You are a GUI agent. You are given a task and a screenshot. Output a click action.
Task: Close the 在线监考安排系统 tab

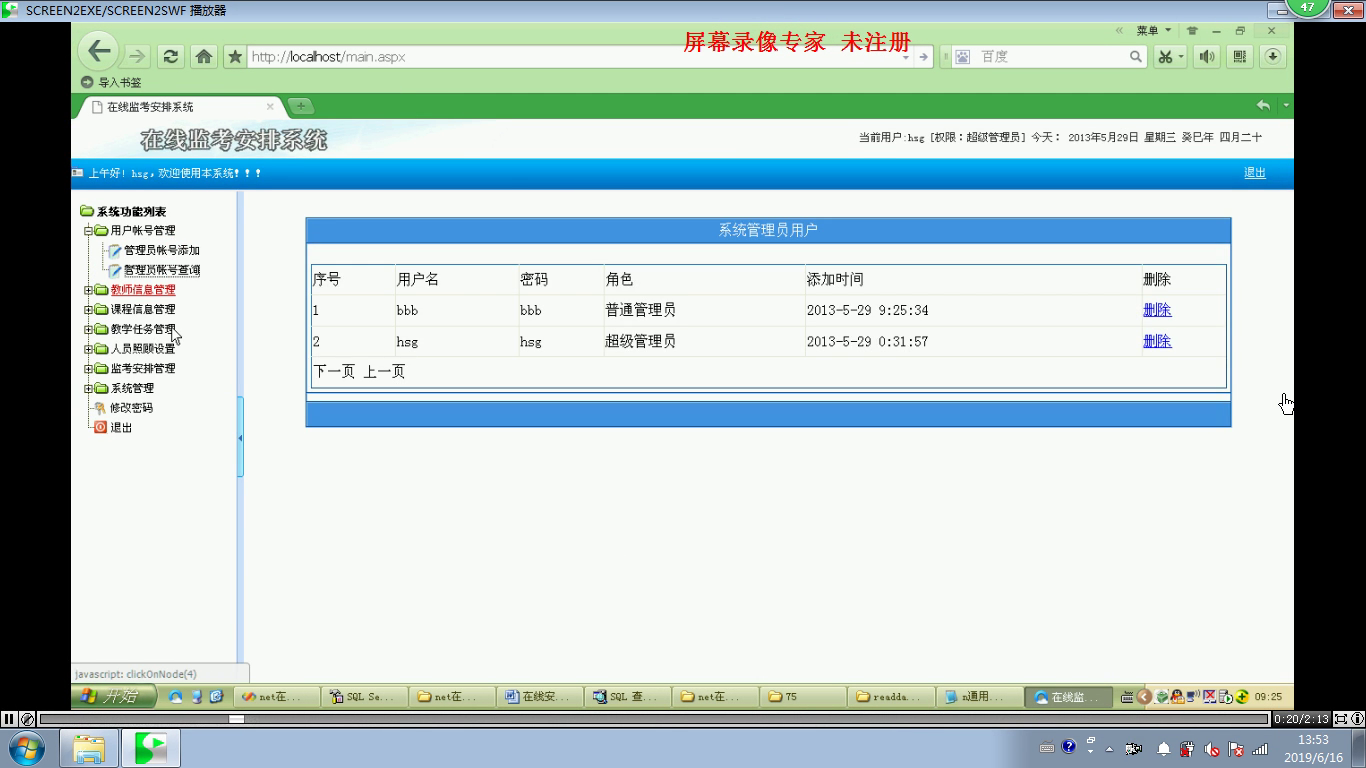(270, 106)
